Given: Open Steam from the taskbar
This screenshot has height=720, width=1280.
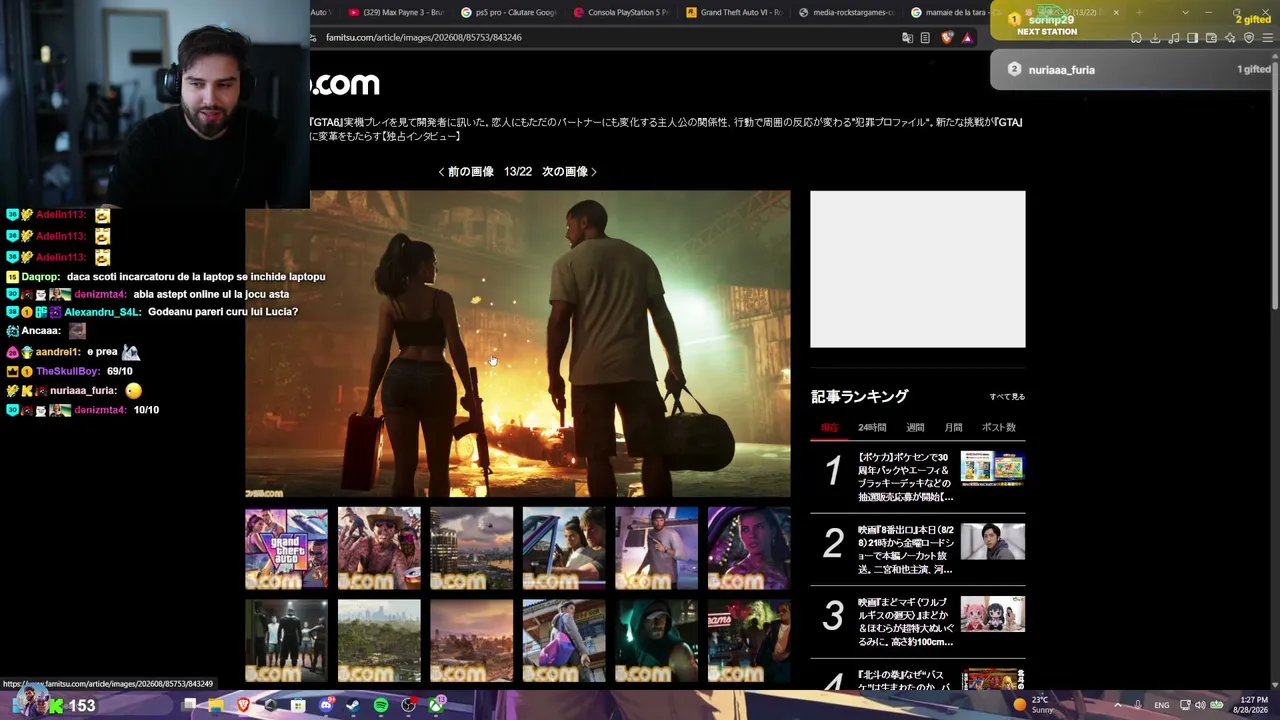Looking at the screenshot, I should pyautogui.click(x=352, y=706).
